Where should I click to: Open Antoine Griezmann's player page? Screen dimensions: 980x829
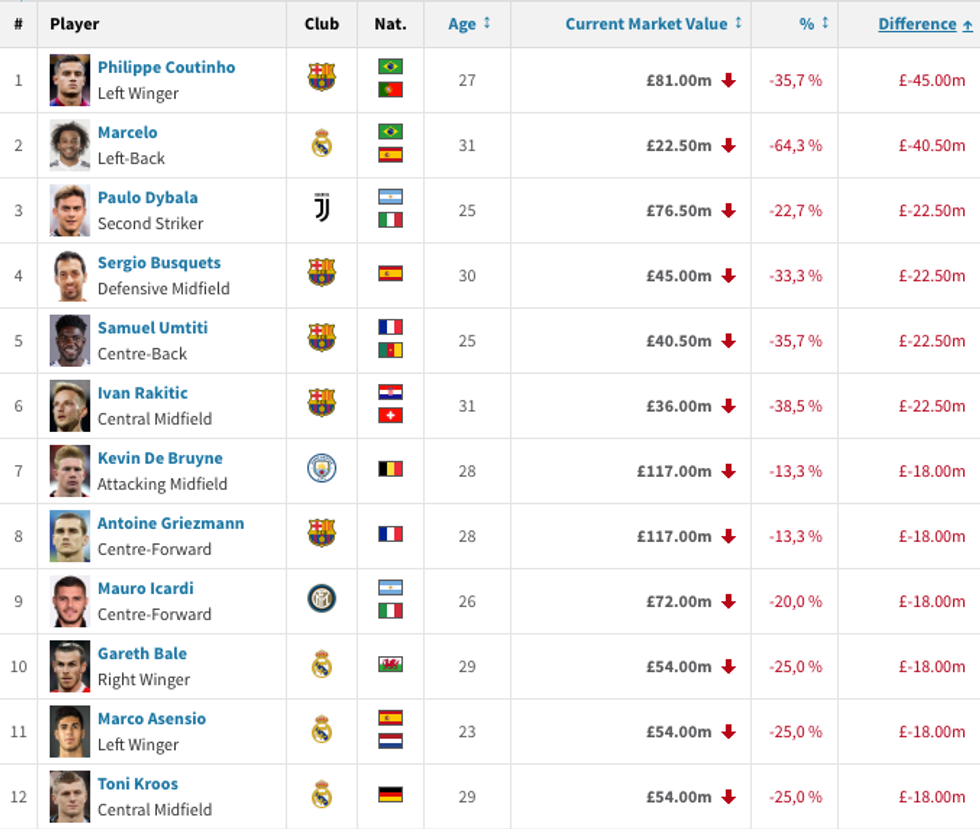[170, 523]
